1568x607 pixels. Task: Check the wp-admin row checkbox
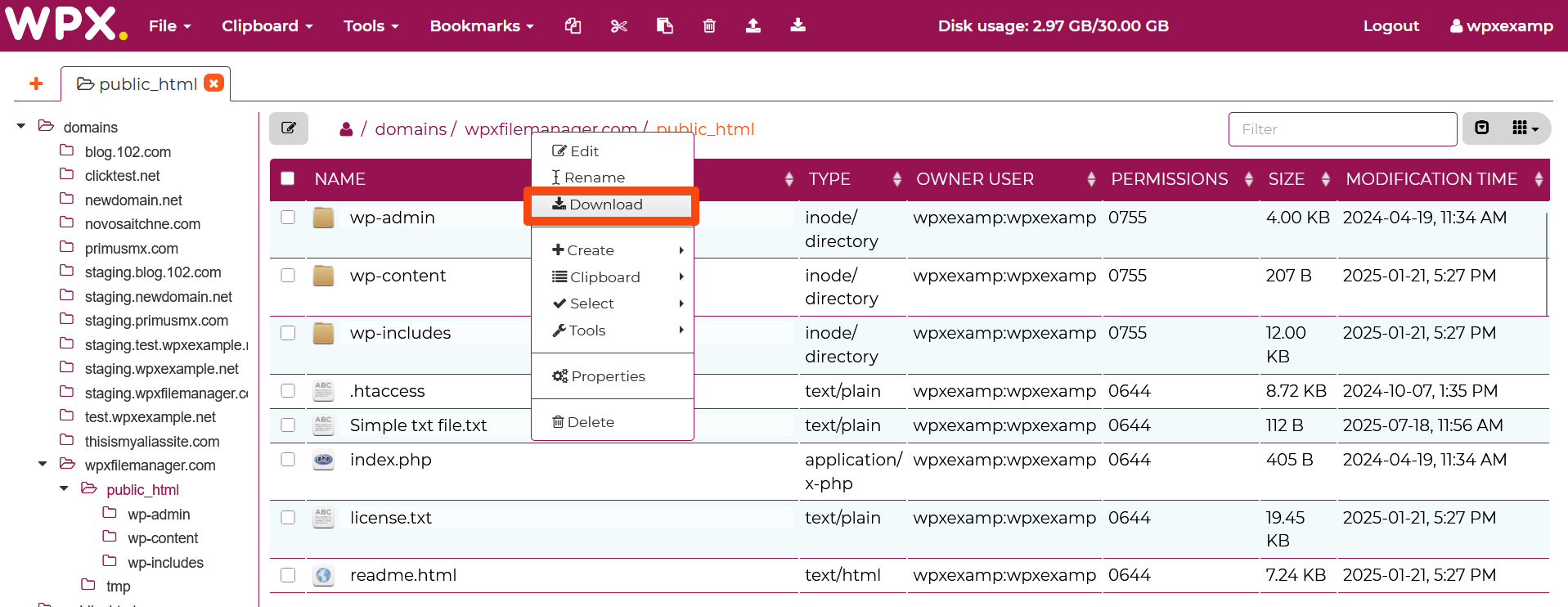288,217
